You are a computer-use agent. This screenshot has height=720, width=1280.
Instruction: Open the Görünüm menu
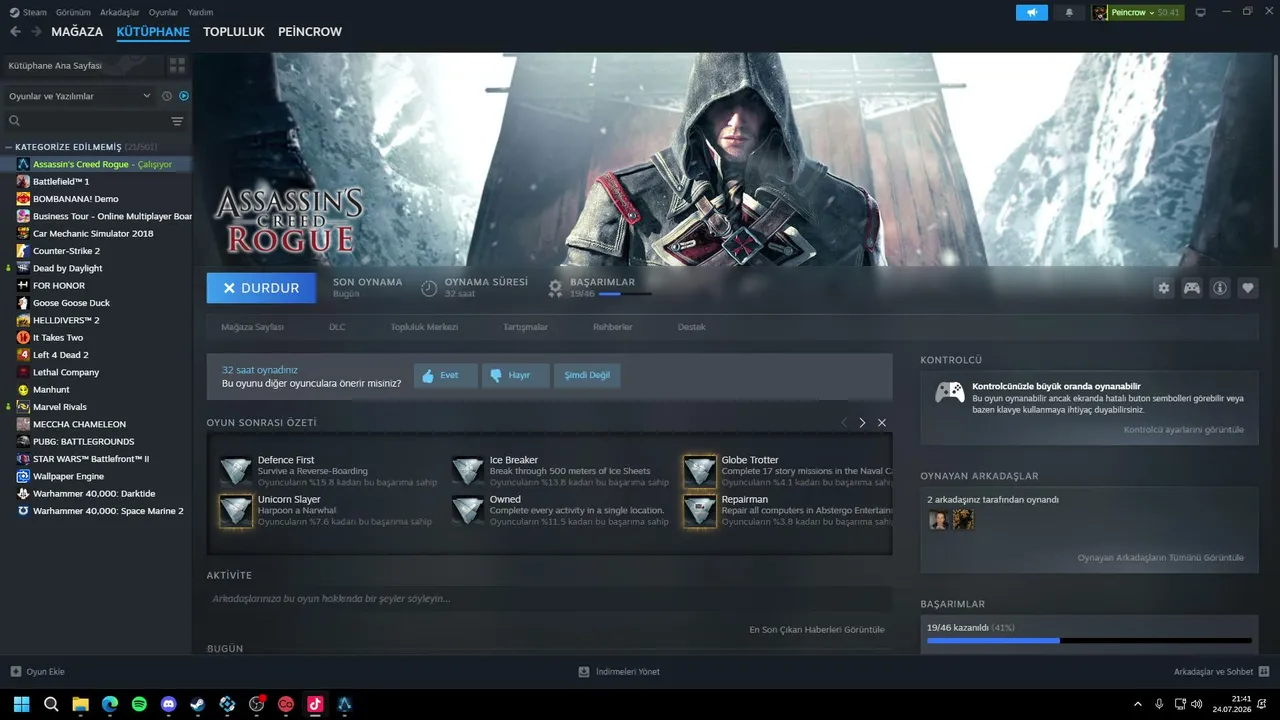click(x=73, y=12)
